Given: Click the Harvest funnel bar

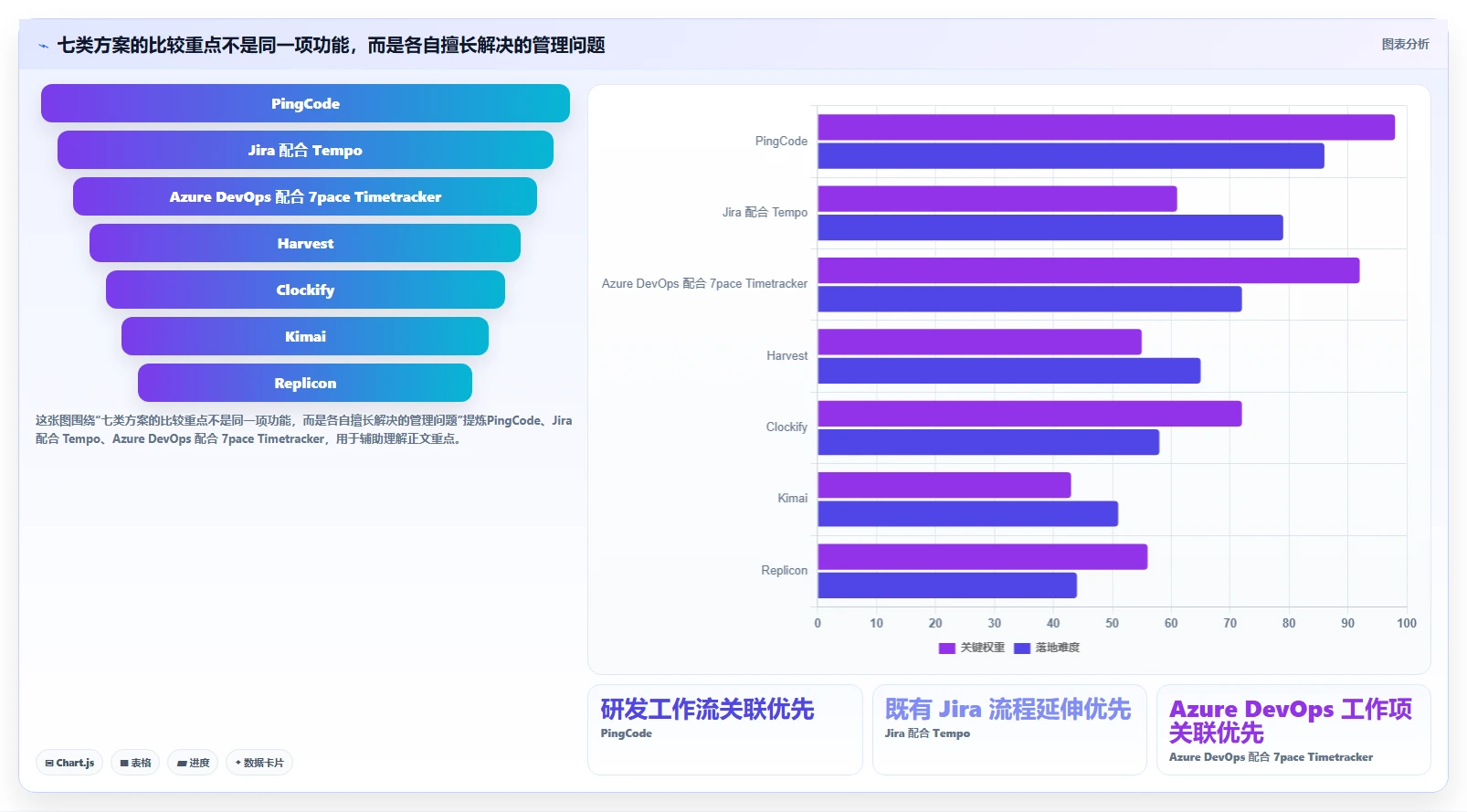Looking at the screenshot, I should click(305, 243).
